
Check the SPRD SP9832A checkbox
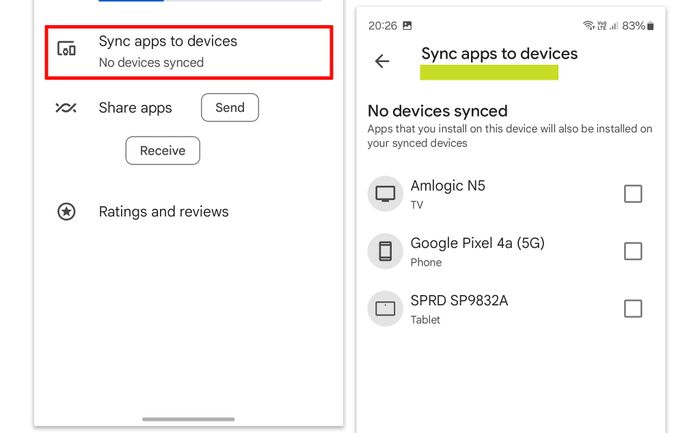[x=633, y=308]
